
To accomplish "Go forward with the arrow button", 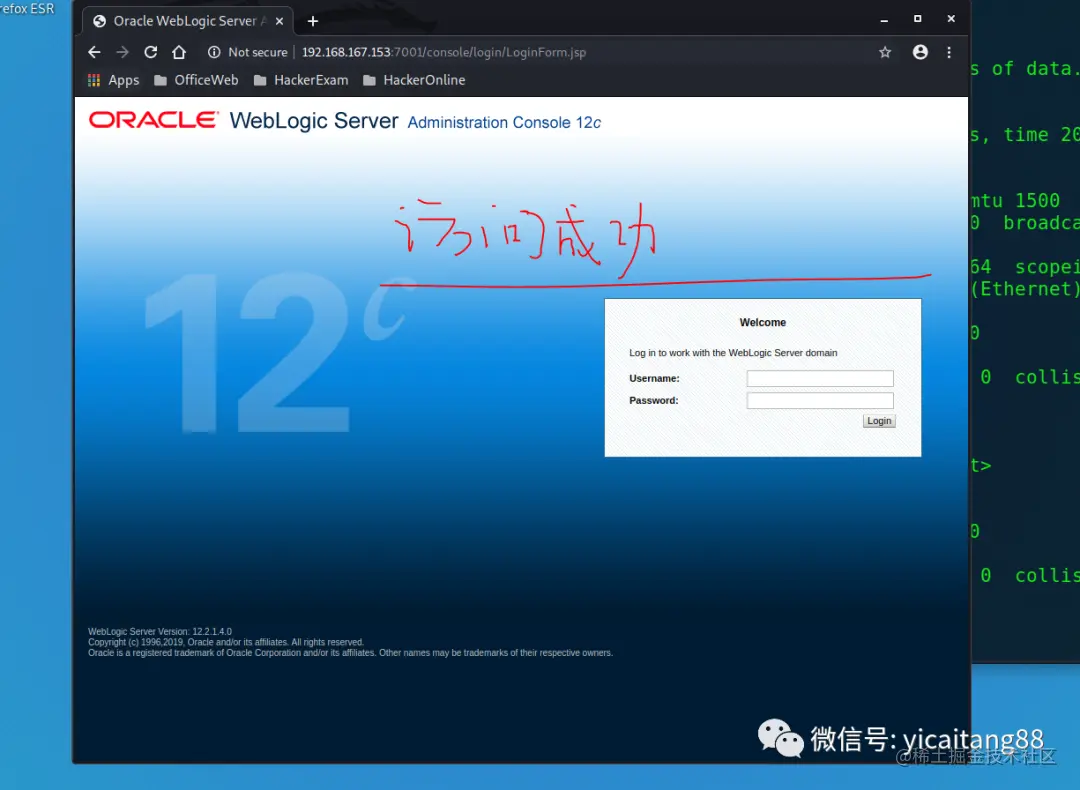I will (x=123, y=52).
